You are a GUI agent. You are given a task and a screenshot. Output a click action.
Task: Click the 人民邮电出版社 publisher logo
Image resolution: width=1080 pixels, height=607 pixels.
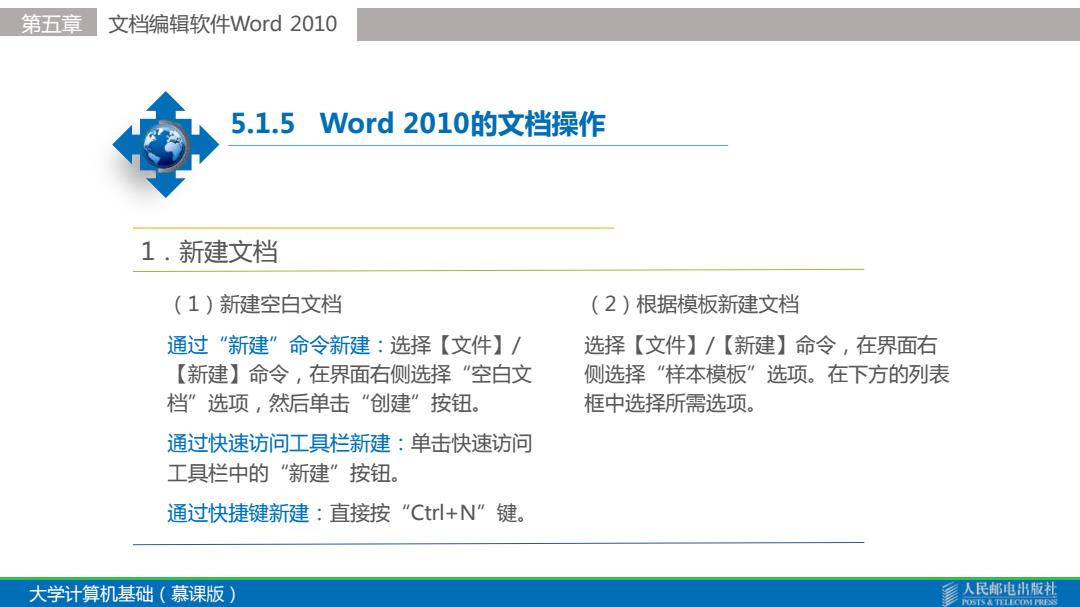[999, 594]
